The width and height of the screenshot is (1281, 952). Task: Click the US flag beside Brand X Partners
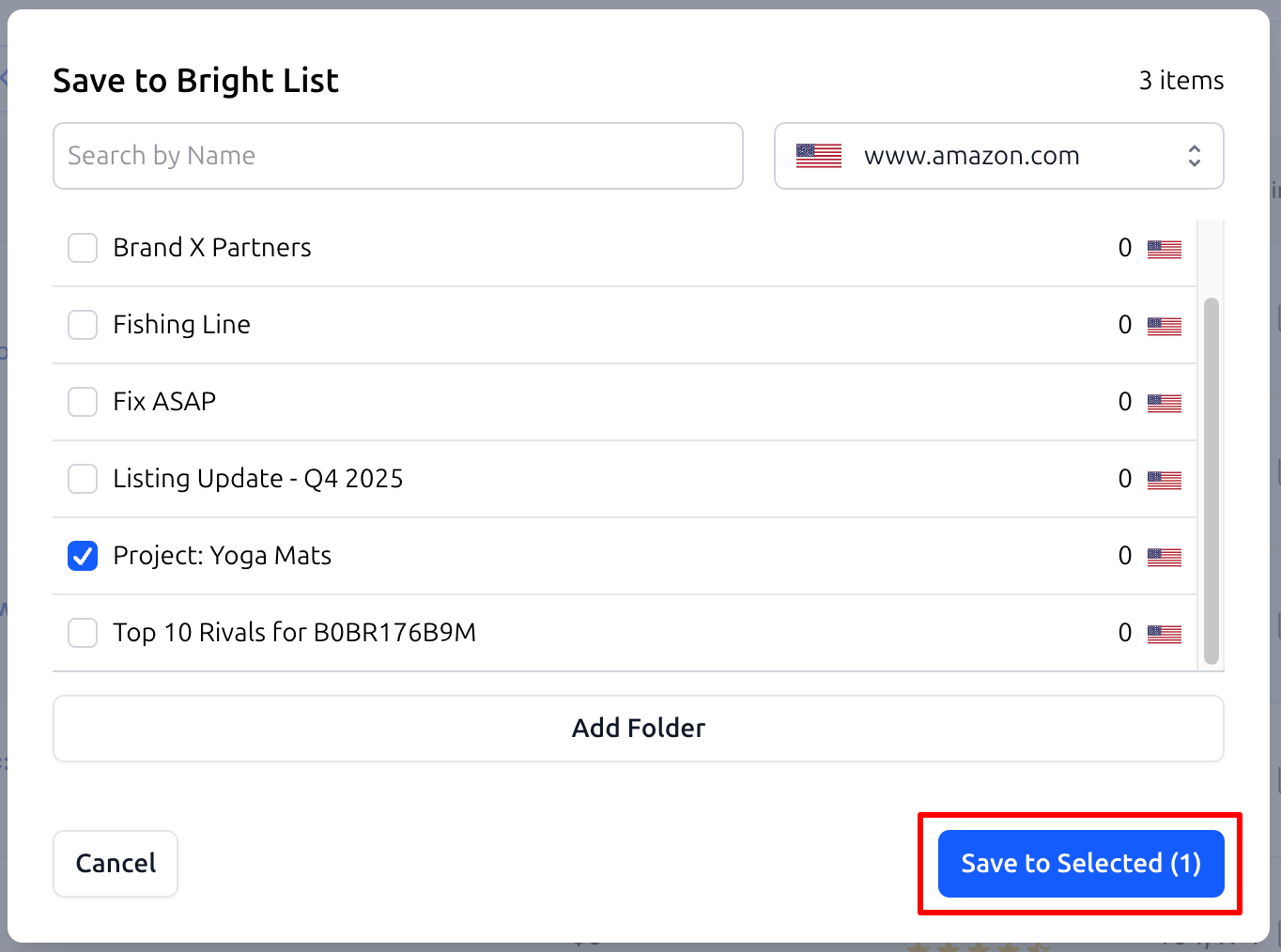[1165, 248]
